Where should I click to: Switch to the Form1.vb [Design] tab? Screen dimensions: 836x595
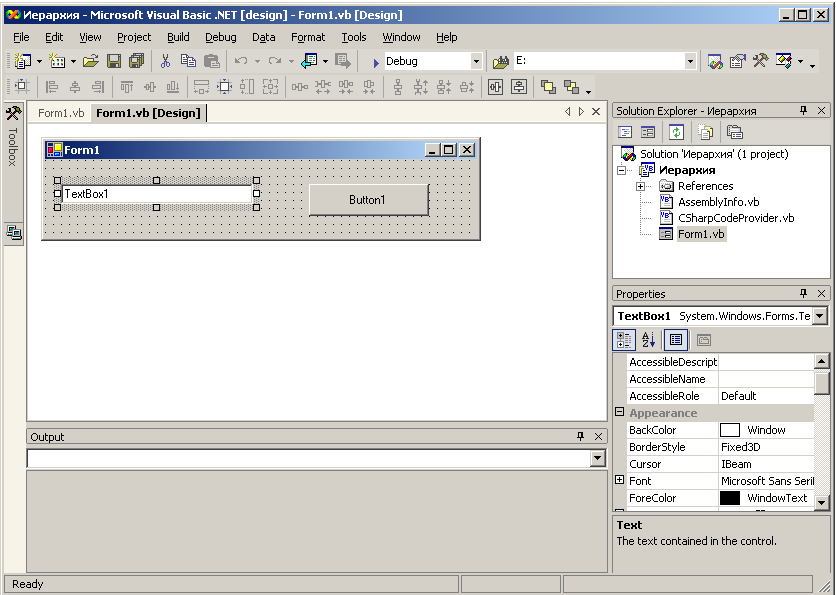[x=148, y=113]
